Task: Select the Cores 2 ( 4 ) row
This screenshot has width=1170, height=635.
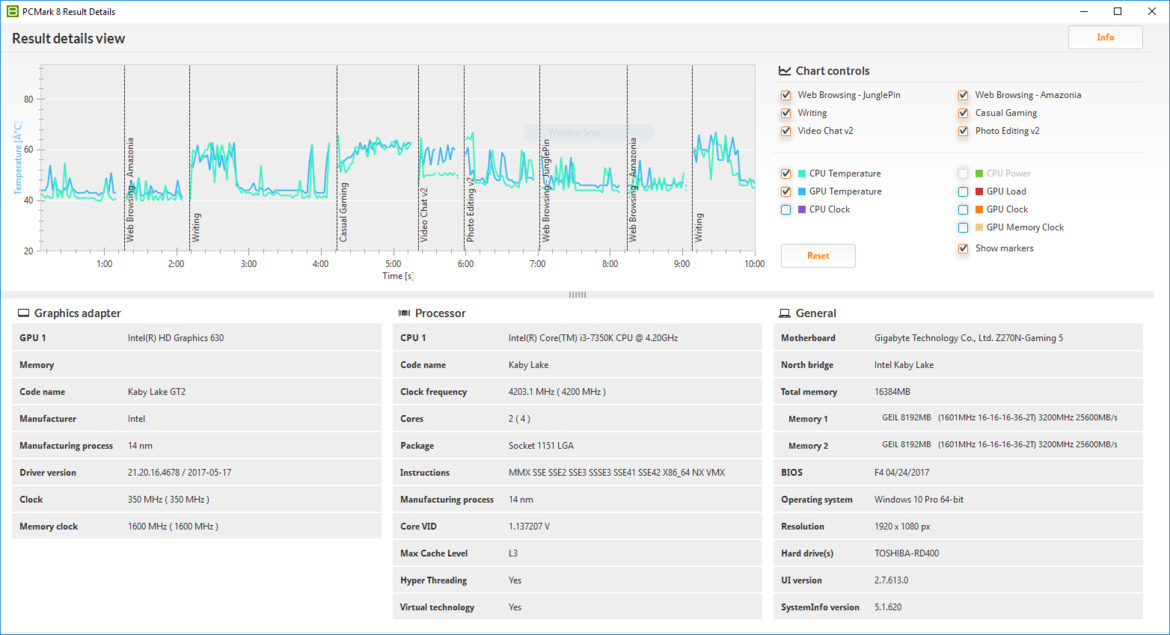Action: [x=577, y=419]
